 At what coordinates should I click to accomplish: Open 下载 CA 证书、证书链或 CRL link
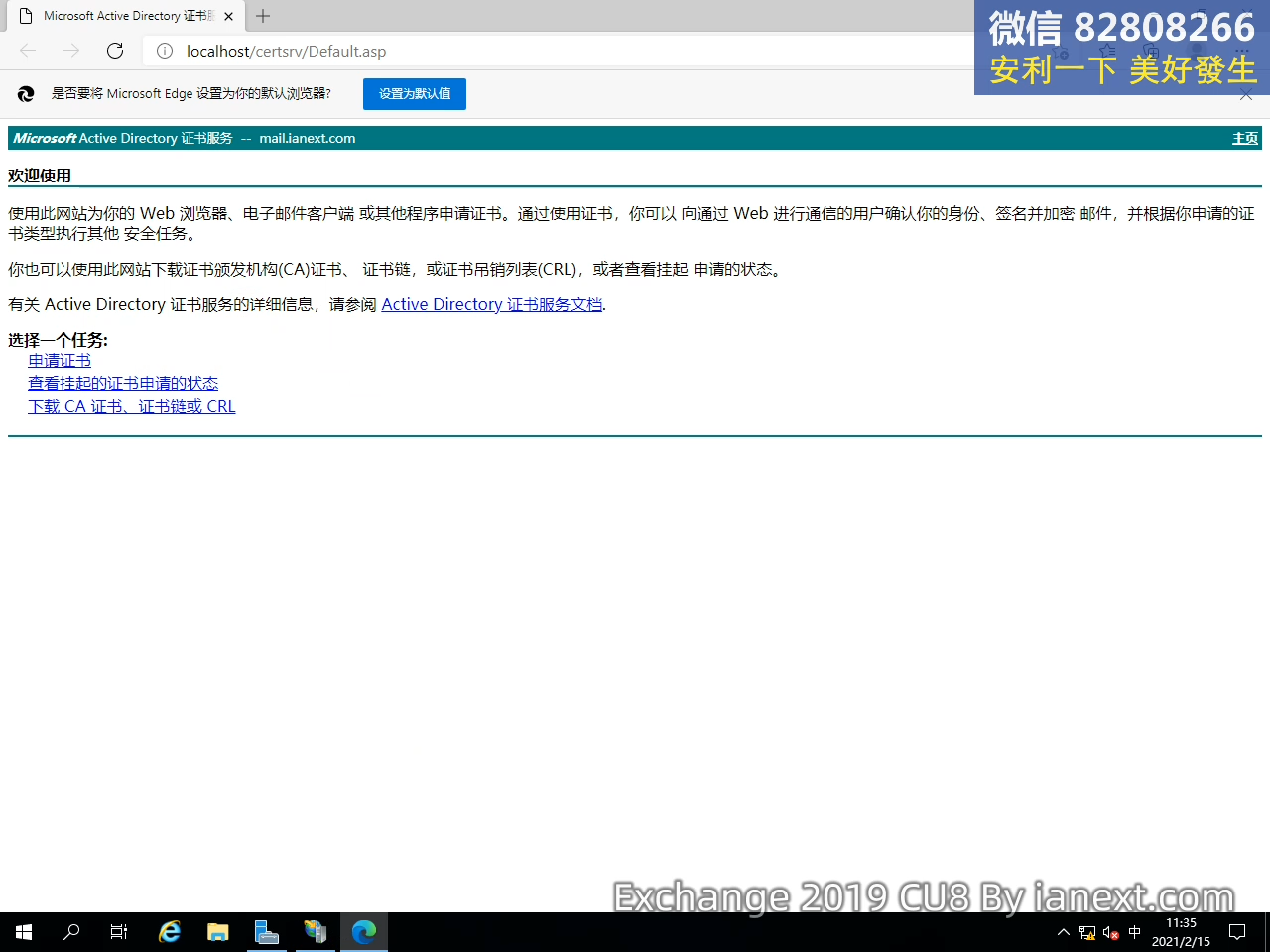click(x=132, y=406)
